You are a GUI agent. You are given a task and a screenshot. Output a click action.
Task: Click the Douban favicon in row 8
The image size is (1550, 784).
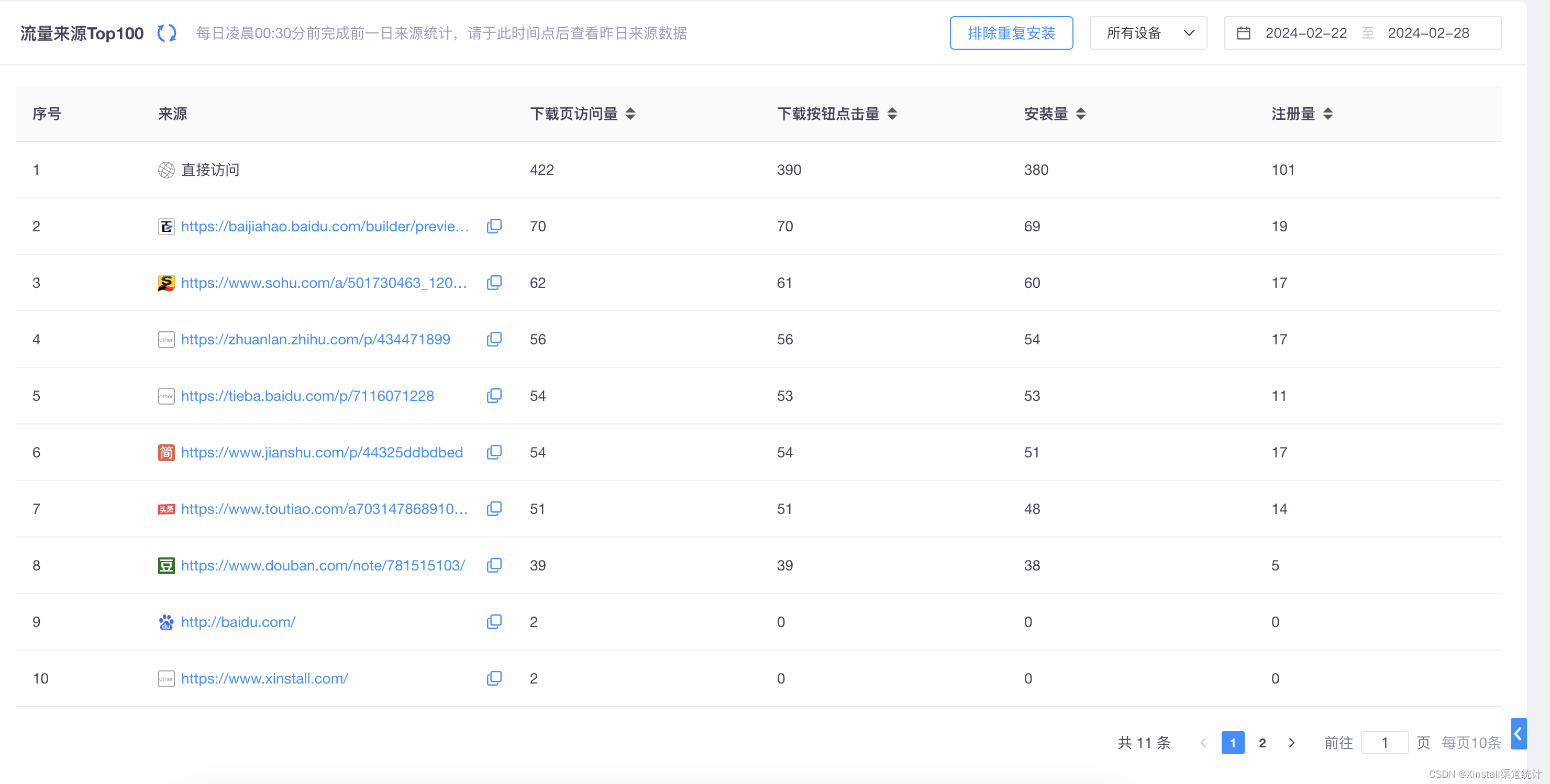click(166, 566)
